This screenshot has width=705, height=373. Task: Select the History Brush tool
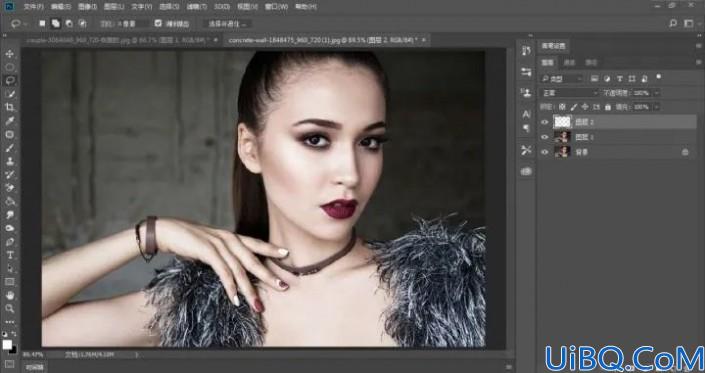pyautogui.click(x=9, y=174)
